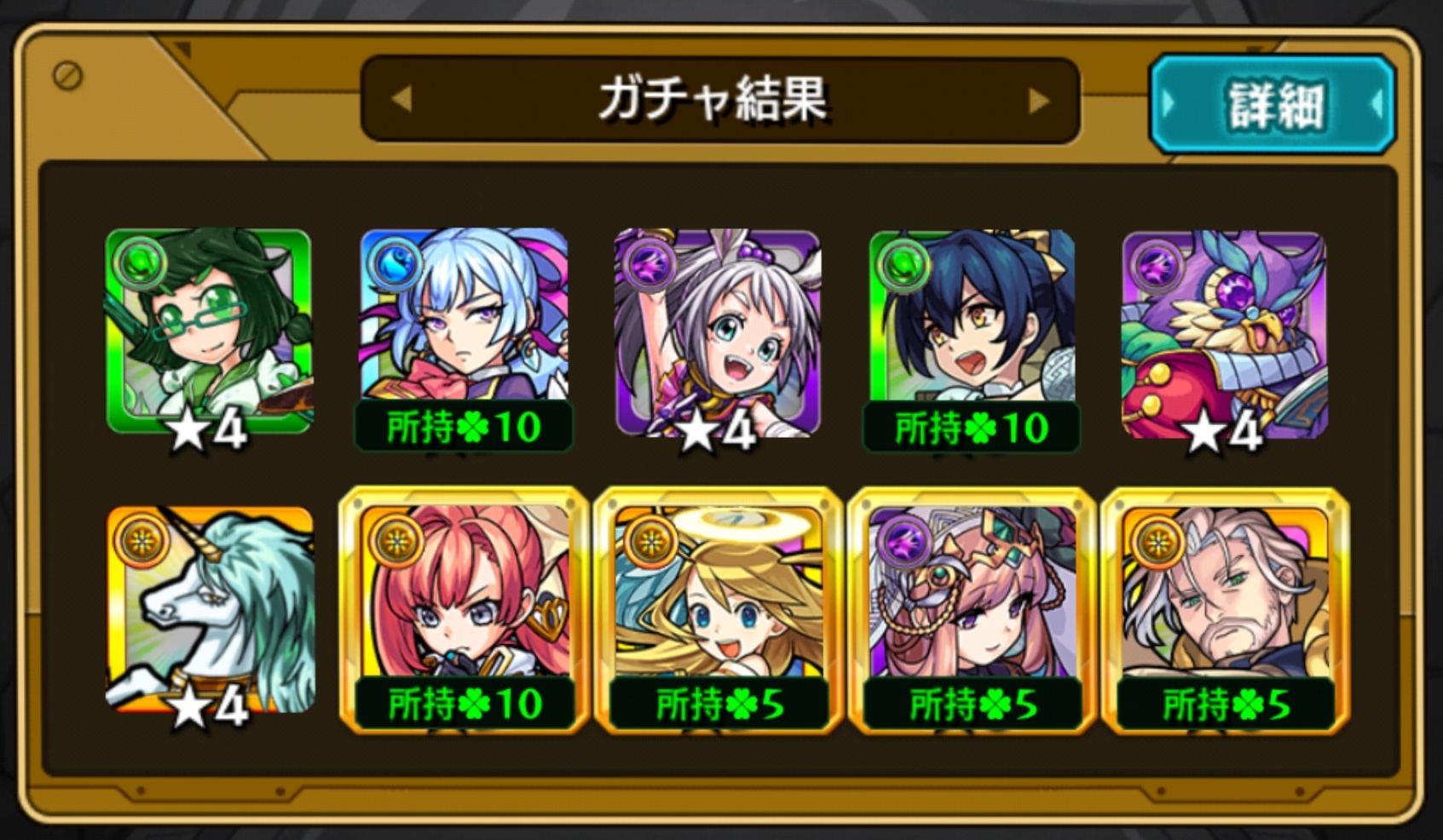Image resolution: width=1443 pixels, height=840 pixels.
Task: Click the water element icon on blue-haired card
Action: (395, 263)
